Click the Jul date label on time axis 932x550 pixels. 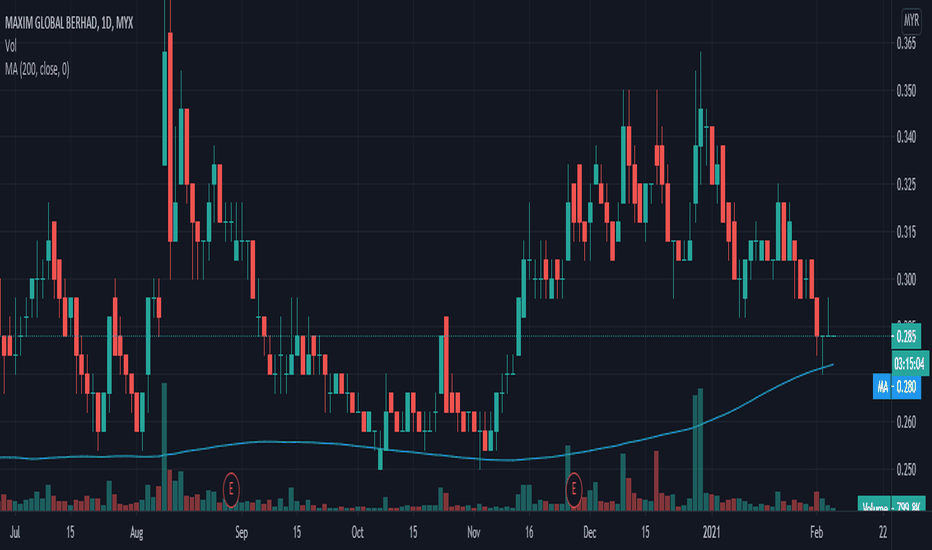point(15,532)
